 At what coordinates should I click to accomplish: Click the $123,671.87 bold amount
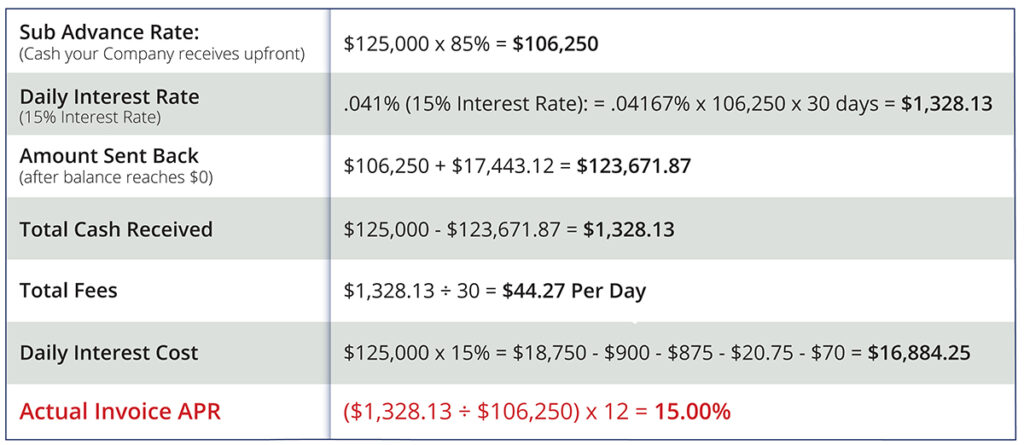[633, 166]
